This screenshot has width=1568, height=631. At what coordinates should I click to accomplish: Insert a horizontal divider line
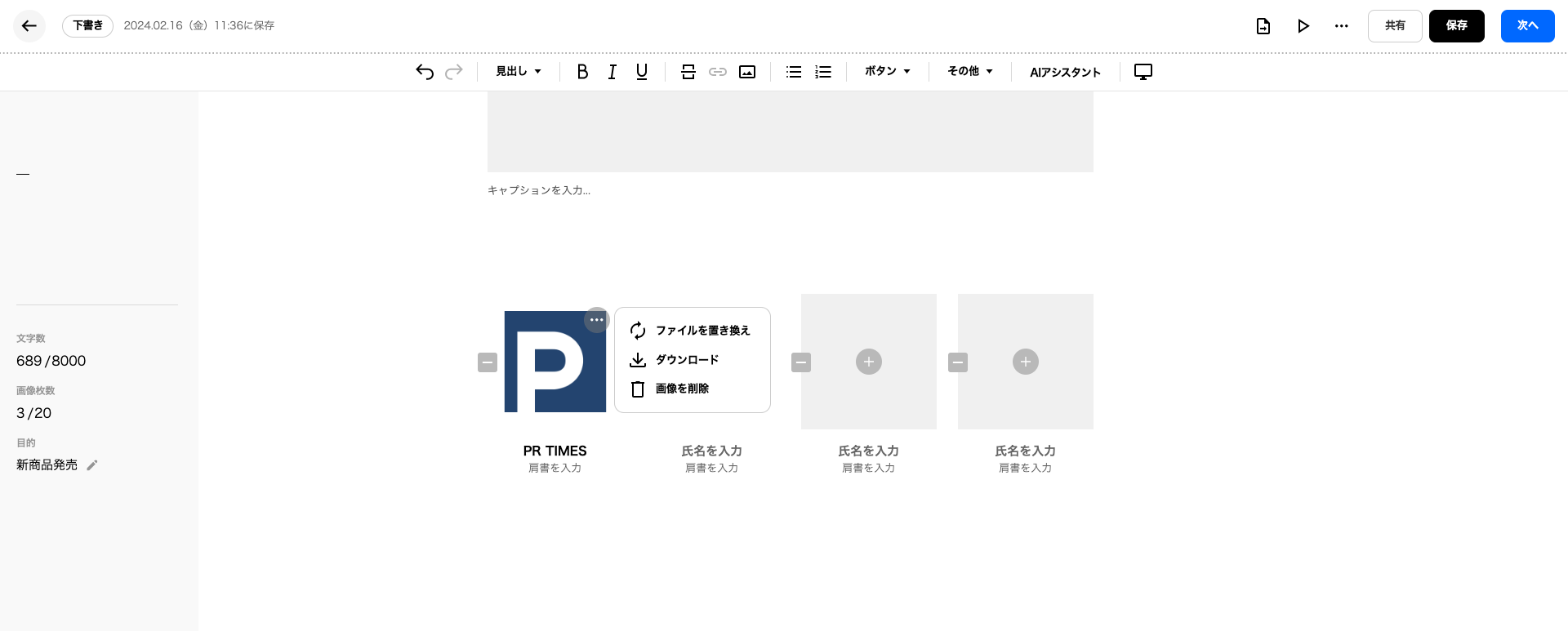coord(688,72)
